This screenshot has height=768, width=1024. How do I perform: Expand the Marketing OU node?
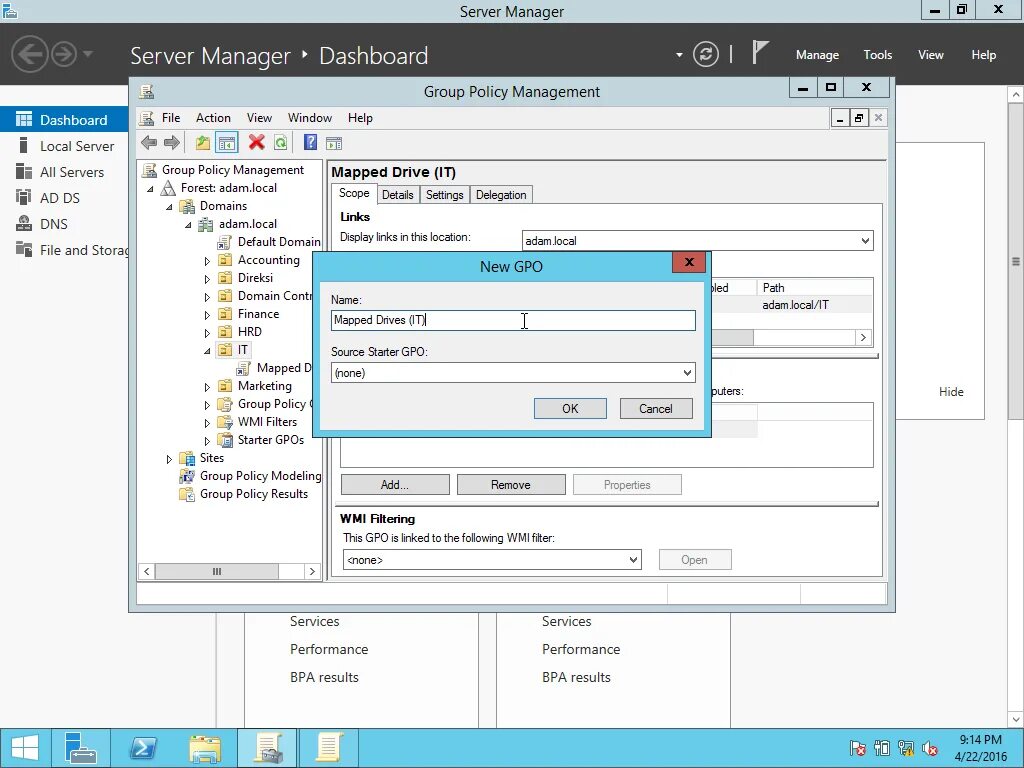pyautogui.click(x=207, y=387)
